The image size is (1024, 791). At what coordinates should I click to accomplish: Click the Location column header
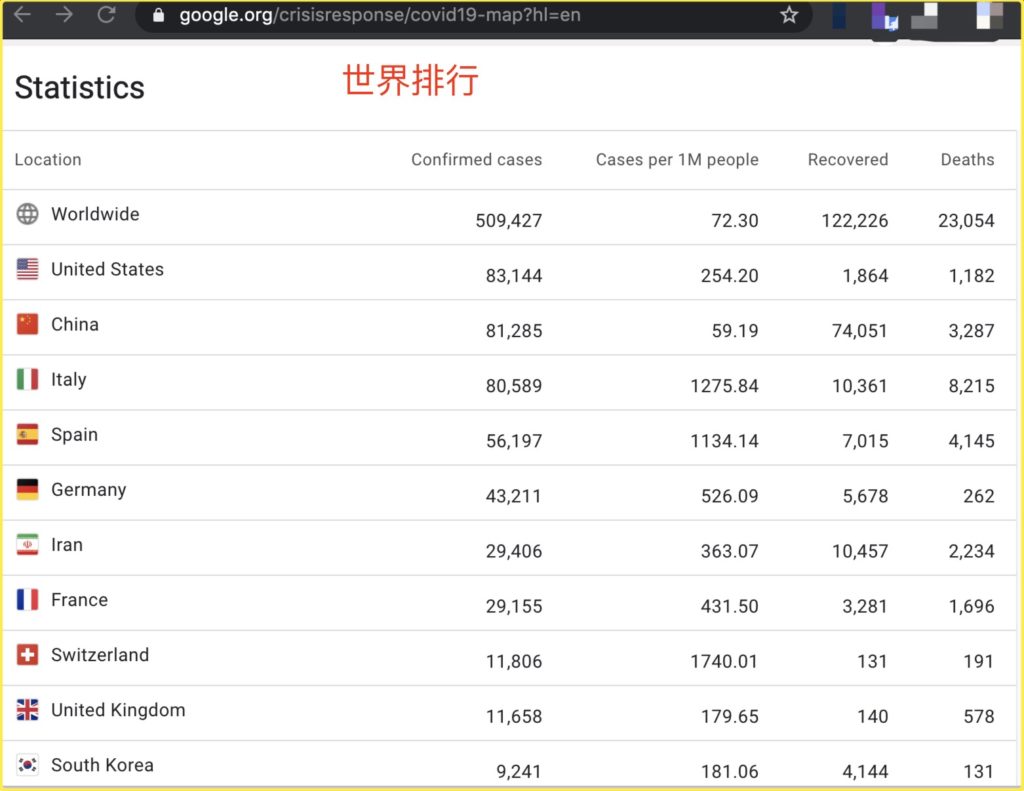[x=48, y=160]
